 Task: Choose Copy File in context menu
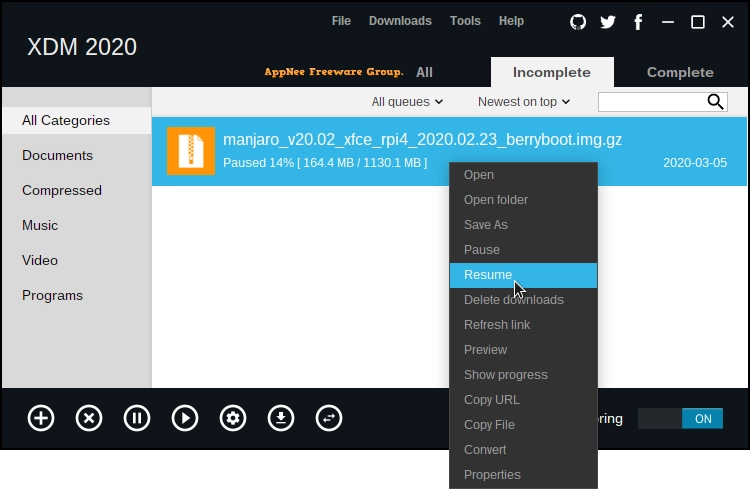[523, 425]
